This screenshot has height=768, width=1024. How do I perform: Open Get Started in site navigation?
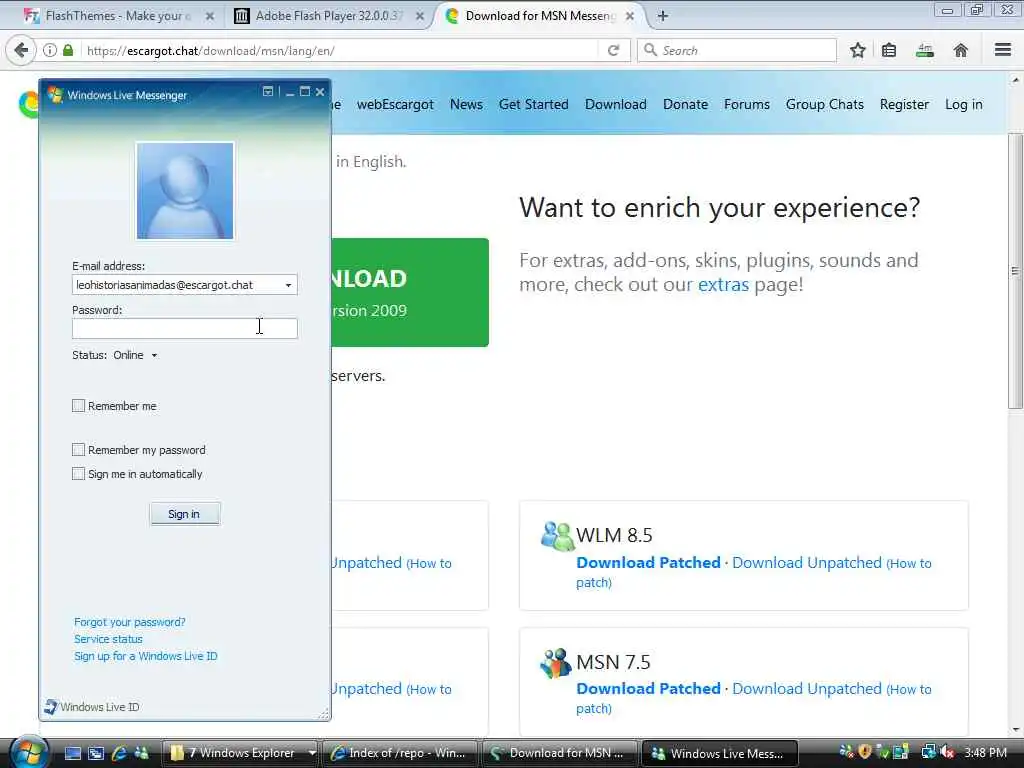pos(534,104)
